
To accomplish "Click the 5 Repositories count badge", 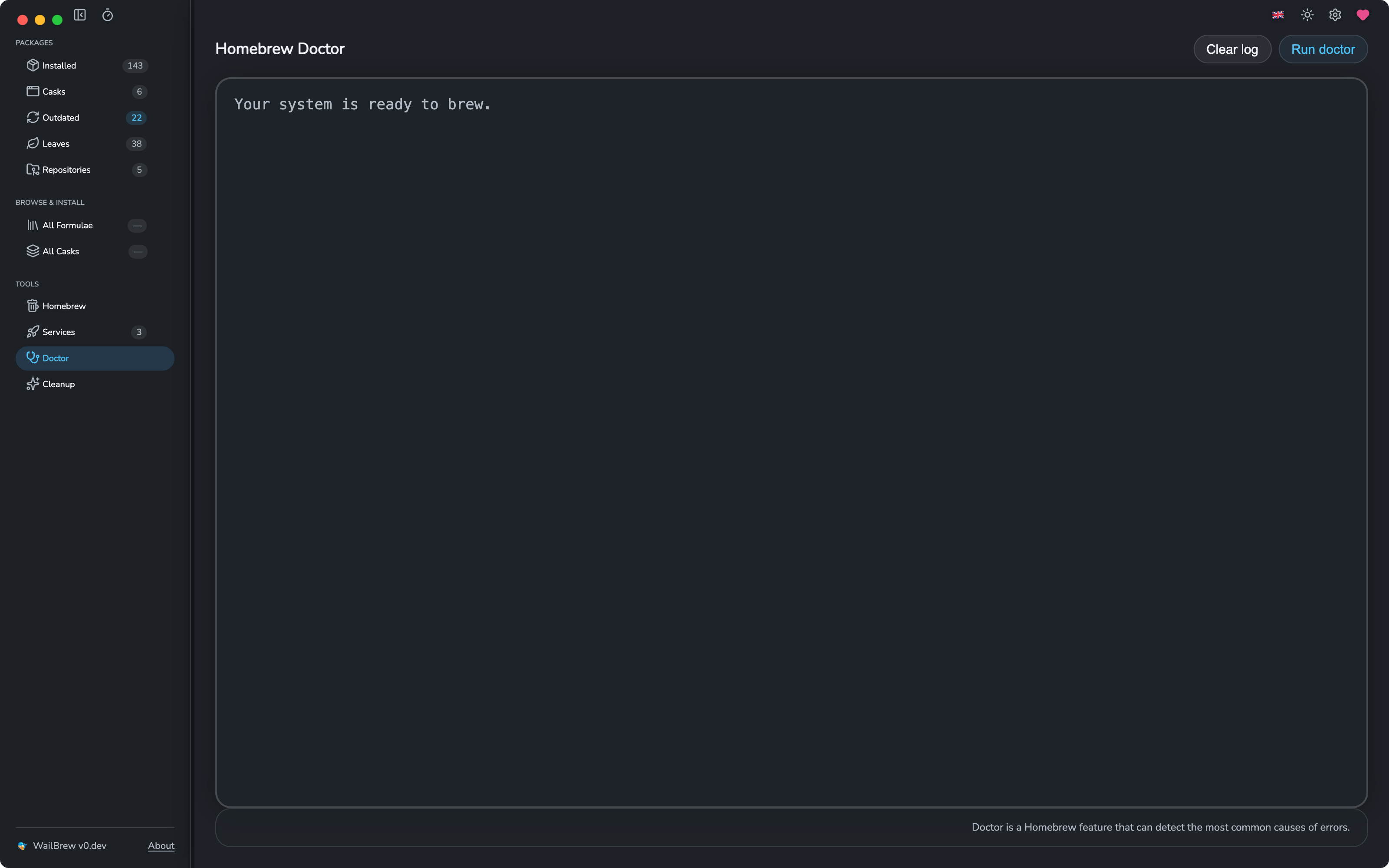I will point(139,170).
